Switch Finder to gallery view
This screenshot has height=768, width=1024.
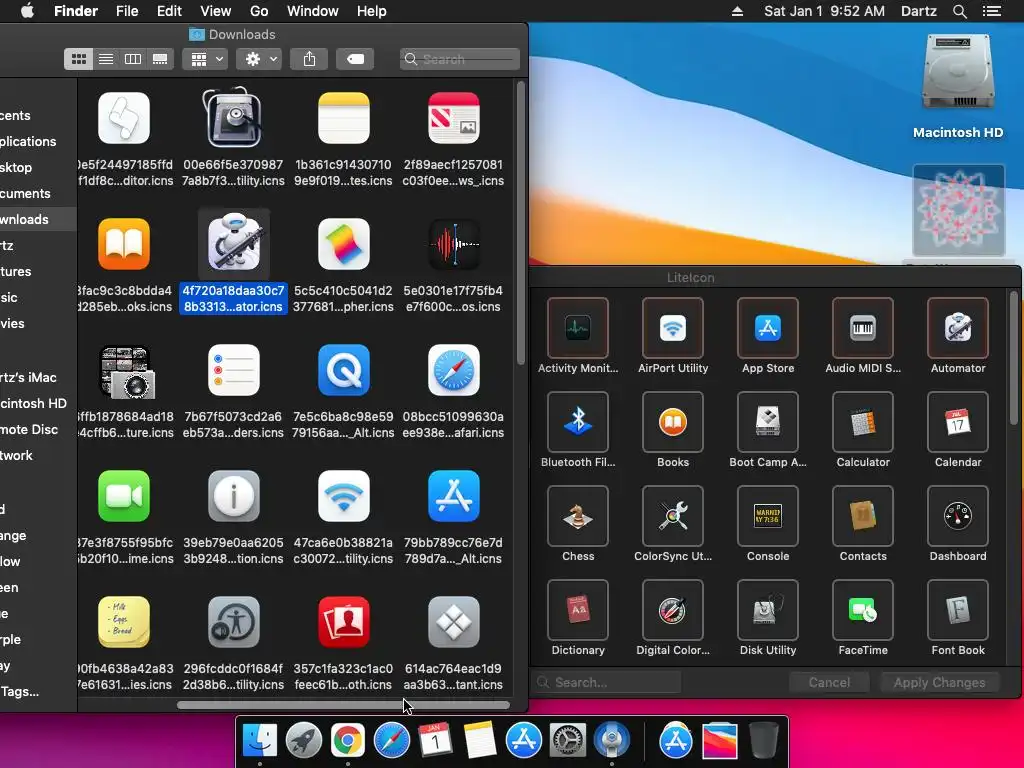(160, 59)
